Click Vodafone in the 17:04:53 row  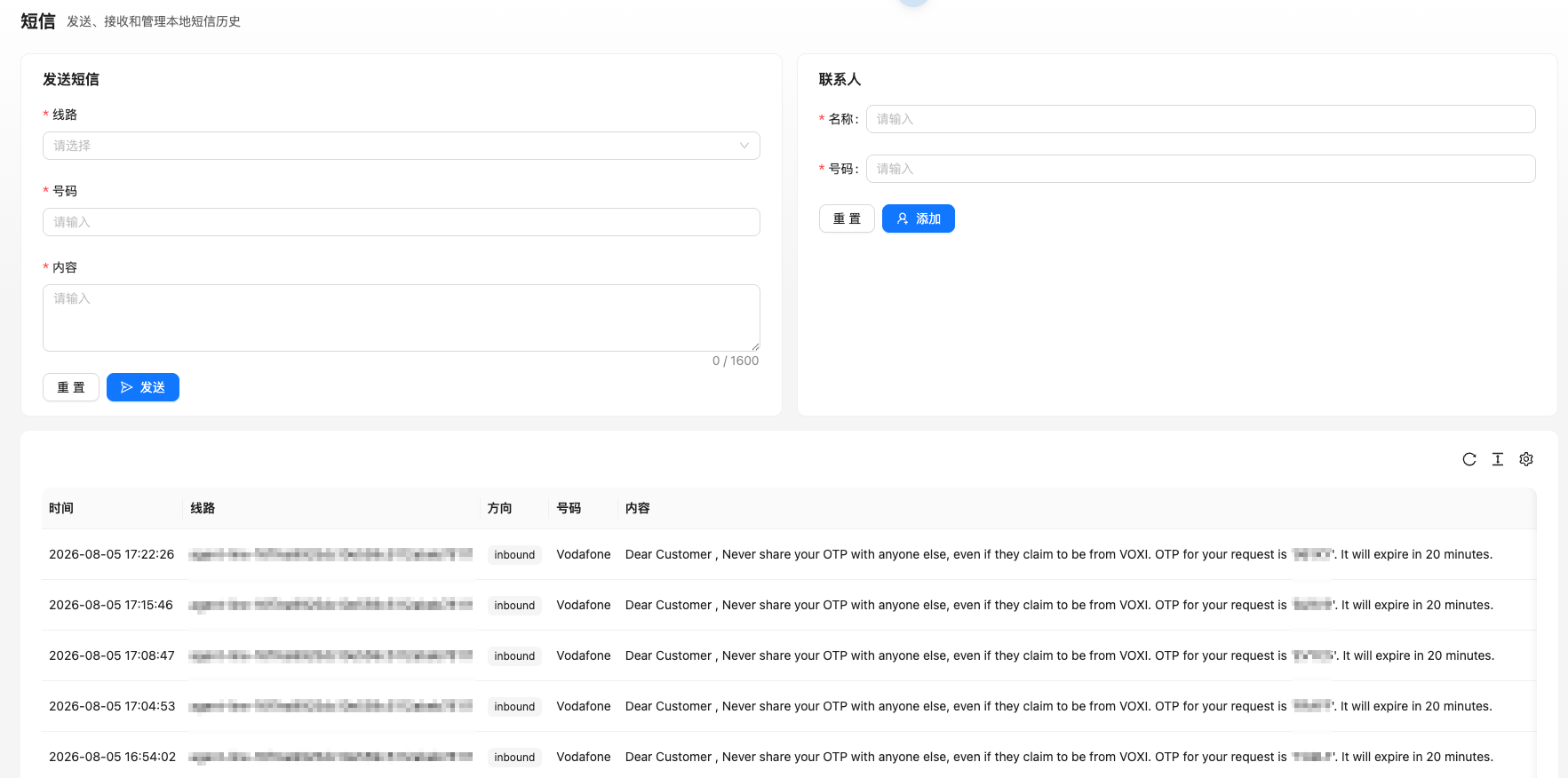click(x=584, y=706)
